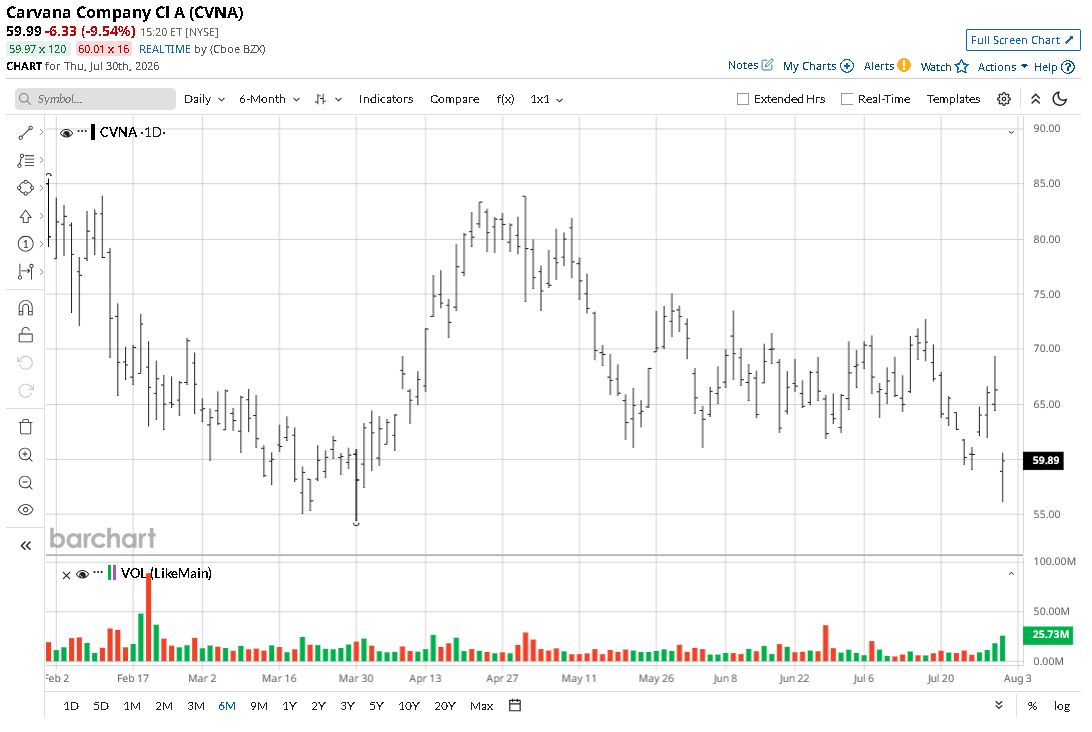
Task: Select the numbered annotation tool
Action: click(26, 244)
